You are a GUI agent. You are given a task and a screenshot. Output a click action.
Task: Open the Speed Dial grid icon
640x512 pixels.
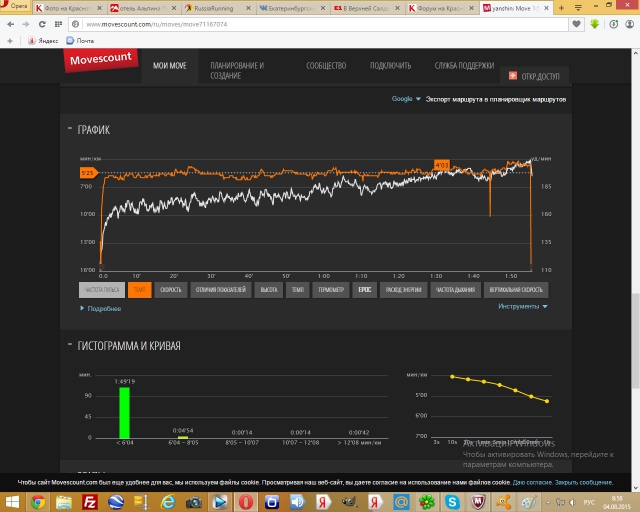tap(58, 24)
